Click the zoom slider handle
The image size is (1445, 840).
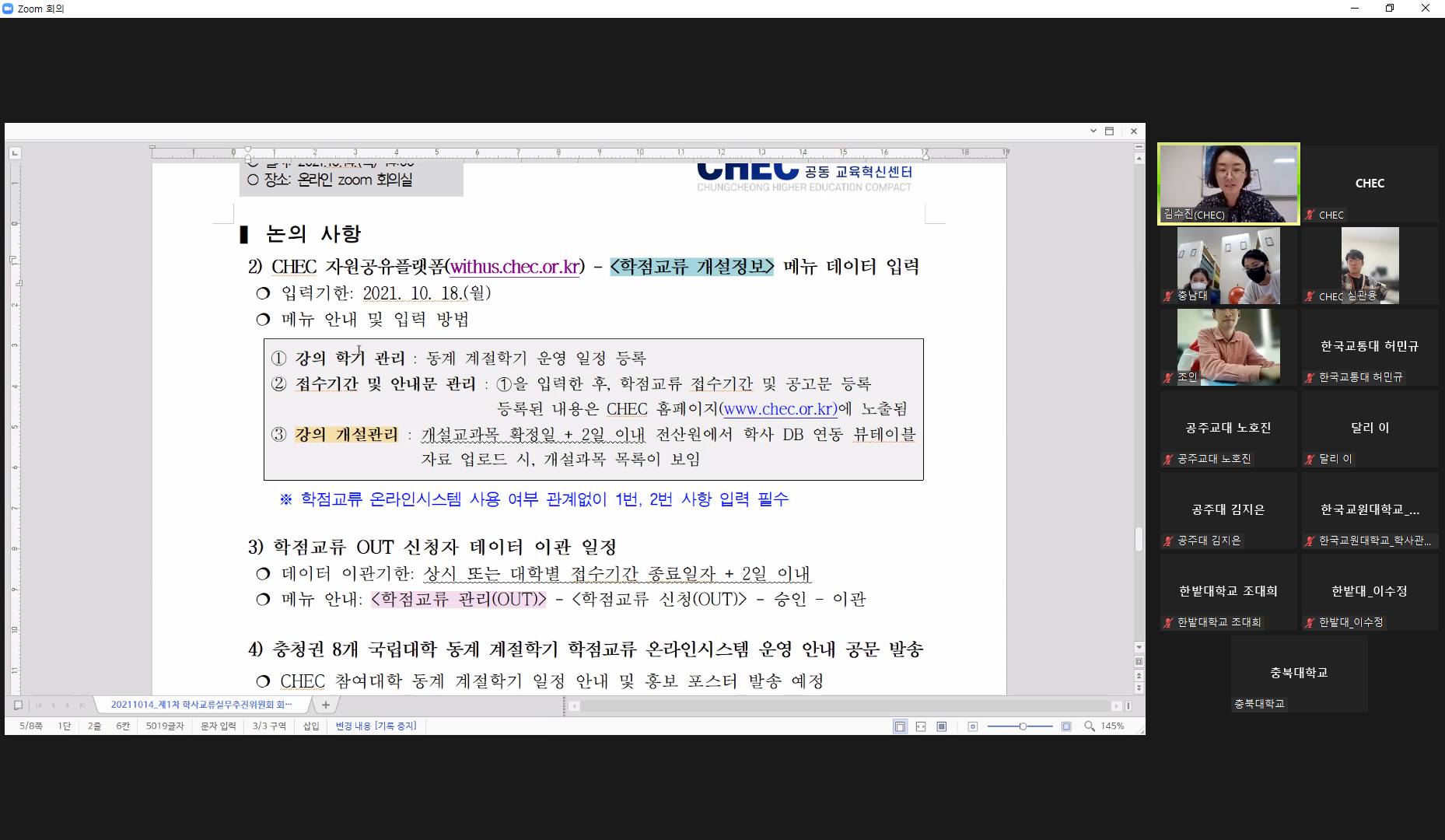tap(1023, 726)
